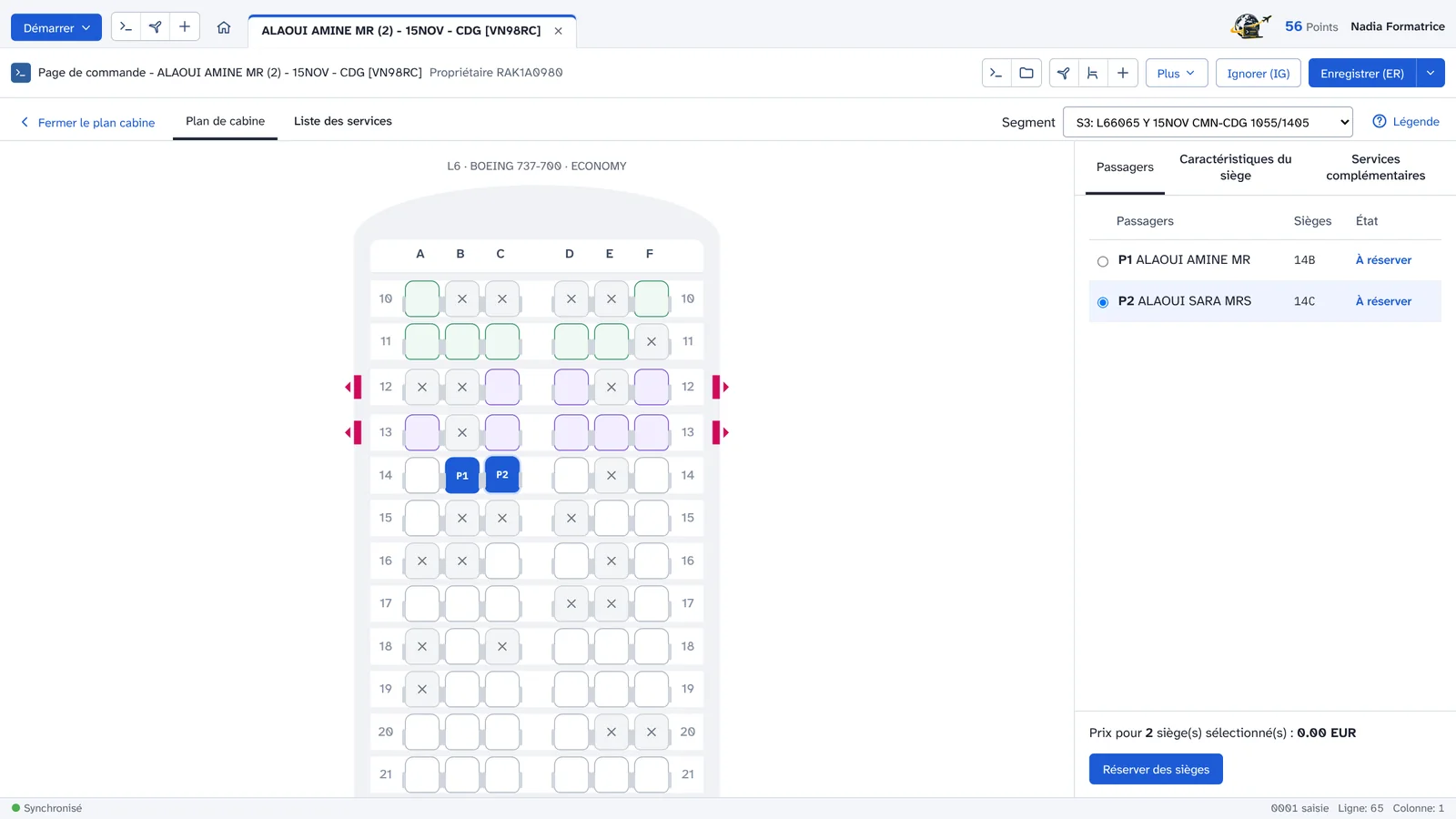Click the P2 seat marker 14C
The width and height of the screenshot is (1456, 819).
(502, 475)
